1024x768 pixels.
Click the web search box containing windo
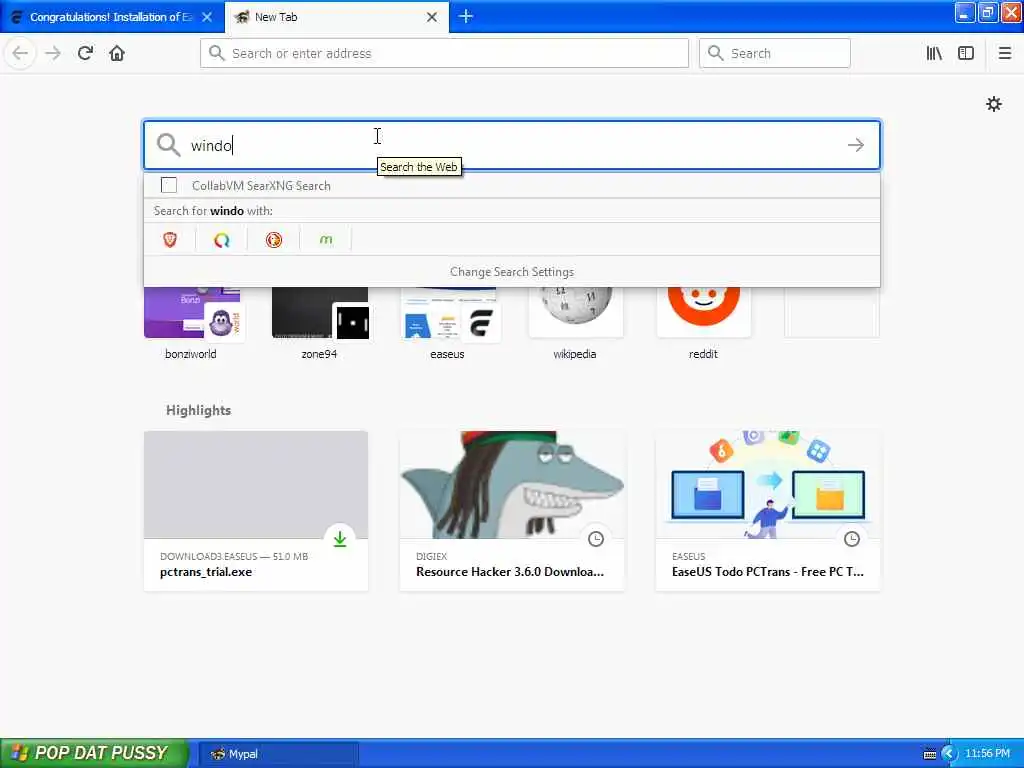tap(512, 145)
